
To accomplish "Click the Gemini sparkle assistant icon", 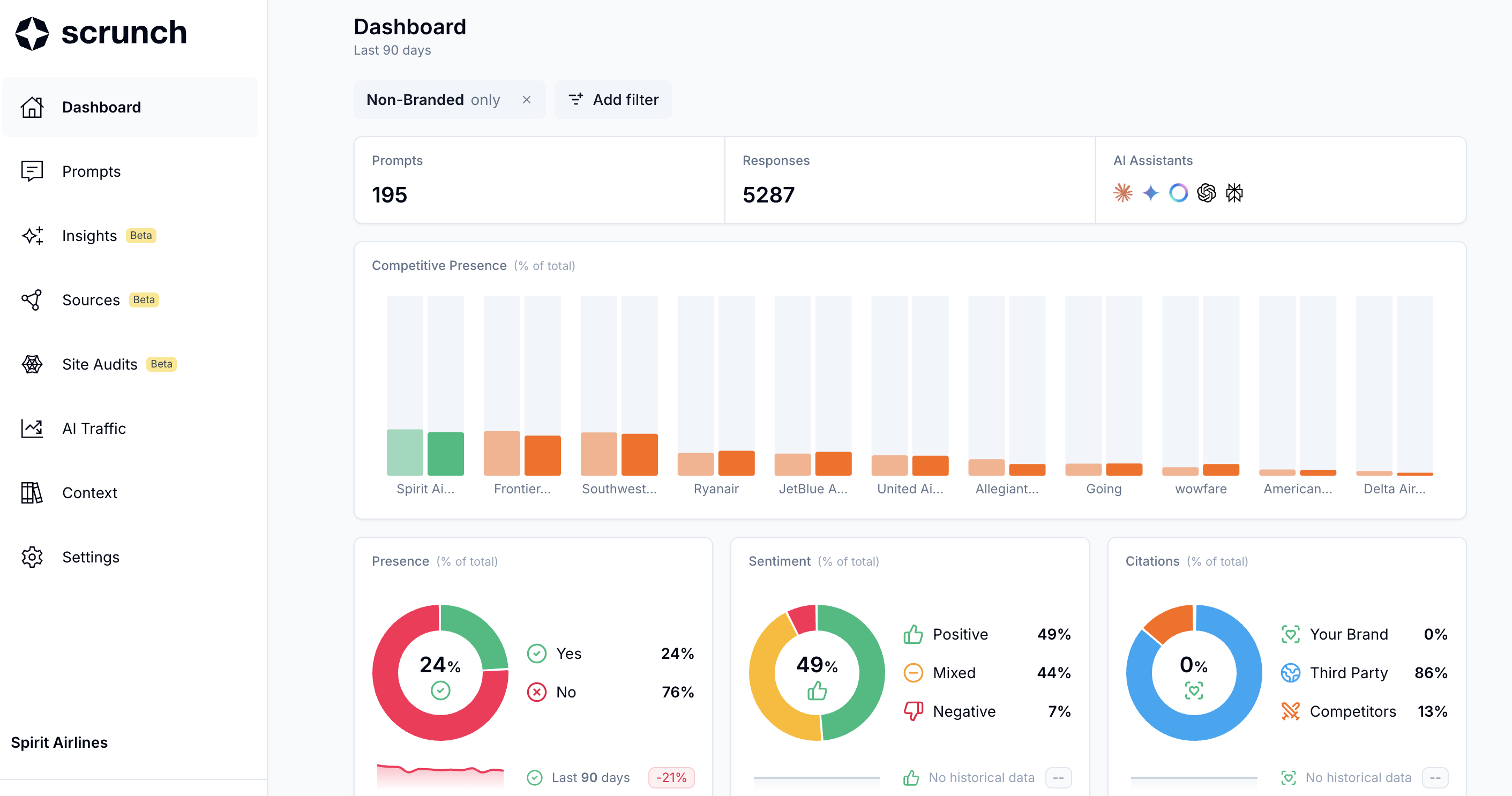I will [x=1150, y=193].
